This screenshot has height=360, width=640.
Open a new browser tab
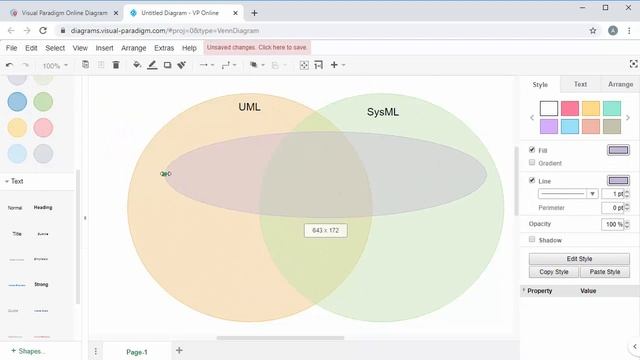click(x=254, y=13)
